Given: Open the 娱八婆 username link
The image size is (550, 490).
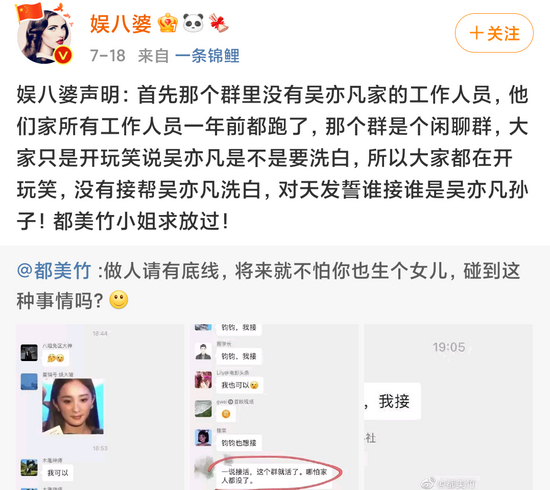Looking at the screenshot, I should pos(121,24).
